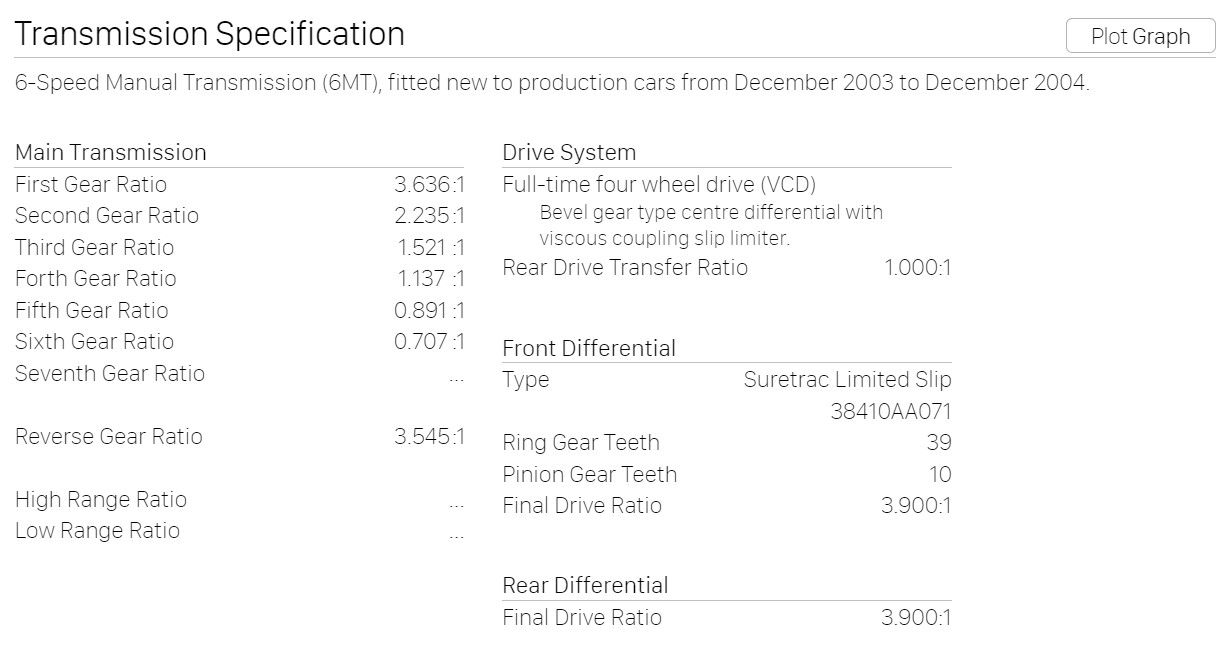This screenshot has height=650, width=1220.
Task: Select the part number 38410AA071
Action: point(891,411)
